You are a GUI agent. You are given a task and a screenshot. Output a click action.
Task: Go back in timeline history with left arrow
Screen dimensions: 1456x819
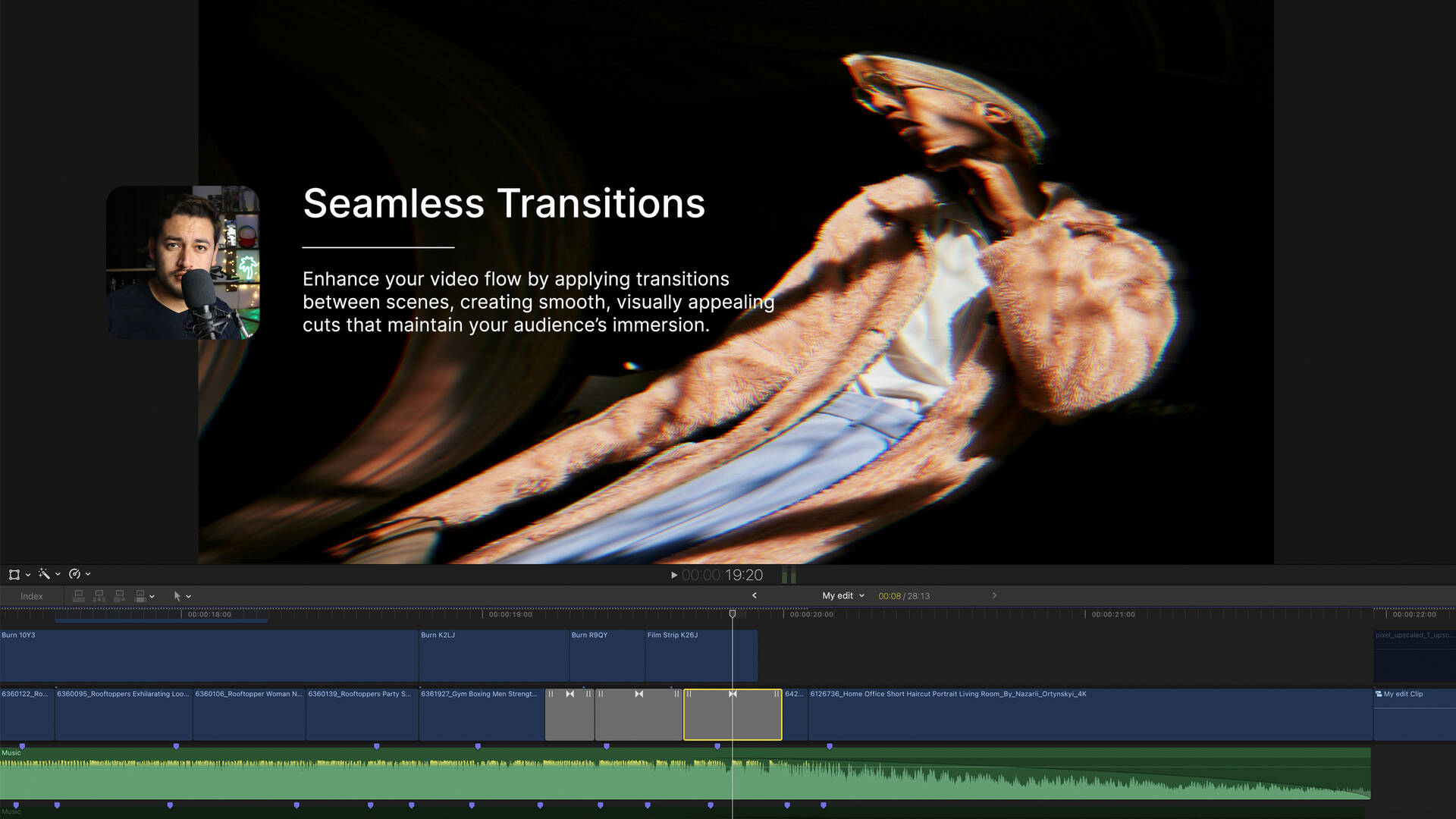[754, 595]
